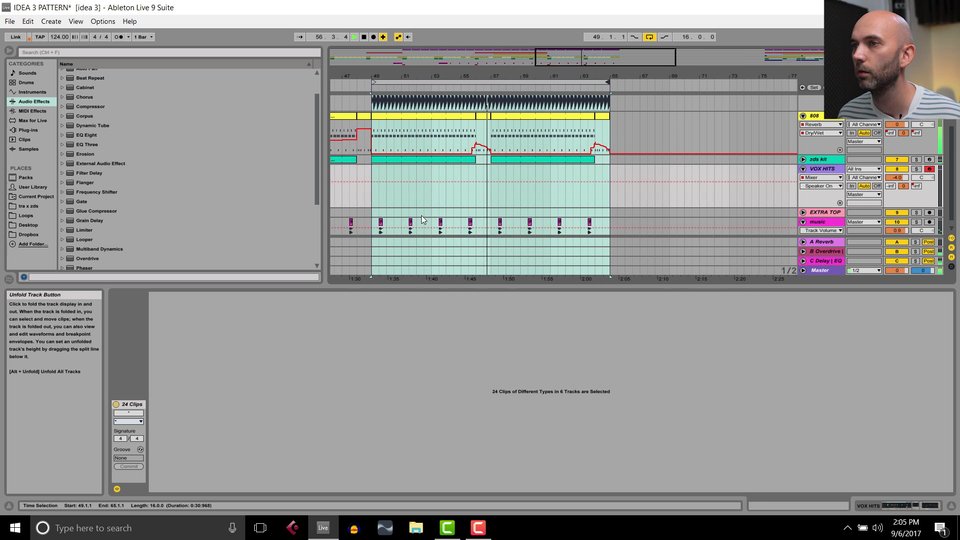Open the 1 Bar quantization dropdown
This screenshot has width=960, height=540.
(143, 37)
